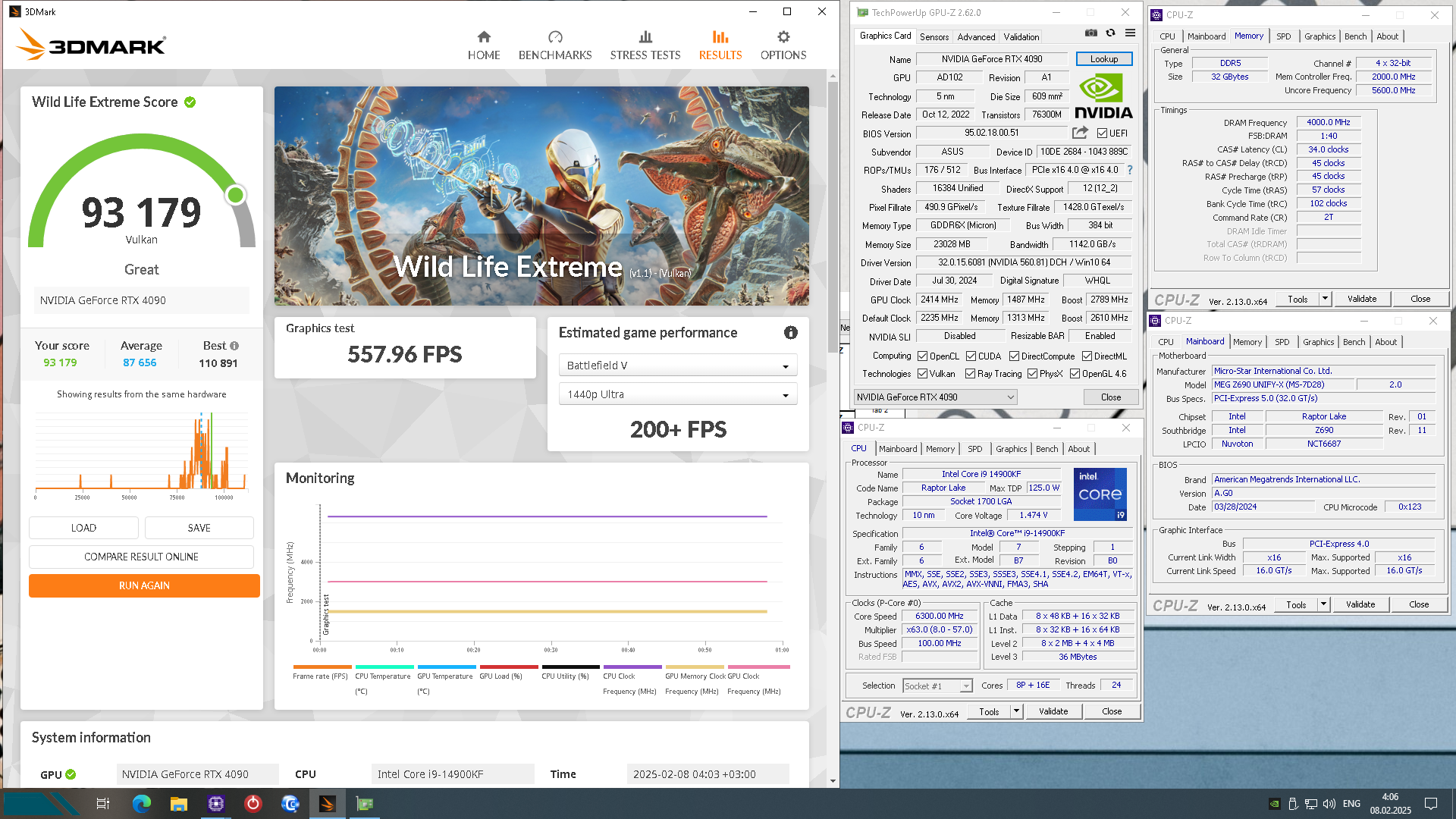Open GPU-Z hamburger menu
This screenshot has height=819, width=1456.
pos(1130,33)
